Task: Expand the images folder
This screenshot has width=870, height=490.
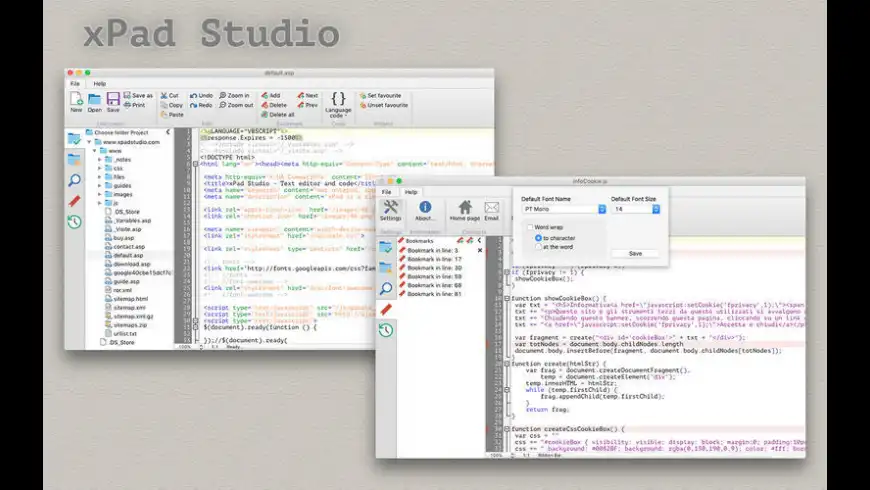Action: [x=100, y=195]
